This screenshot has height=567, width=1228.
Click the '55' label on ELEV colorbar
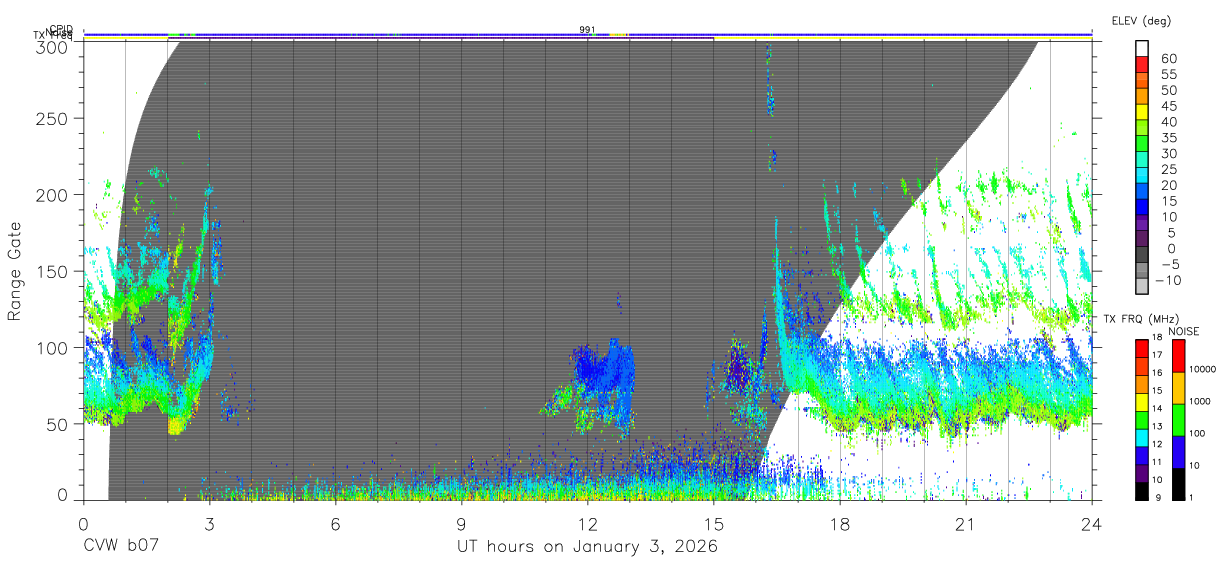click(1169, 74)
